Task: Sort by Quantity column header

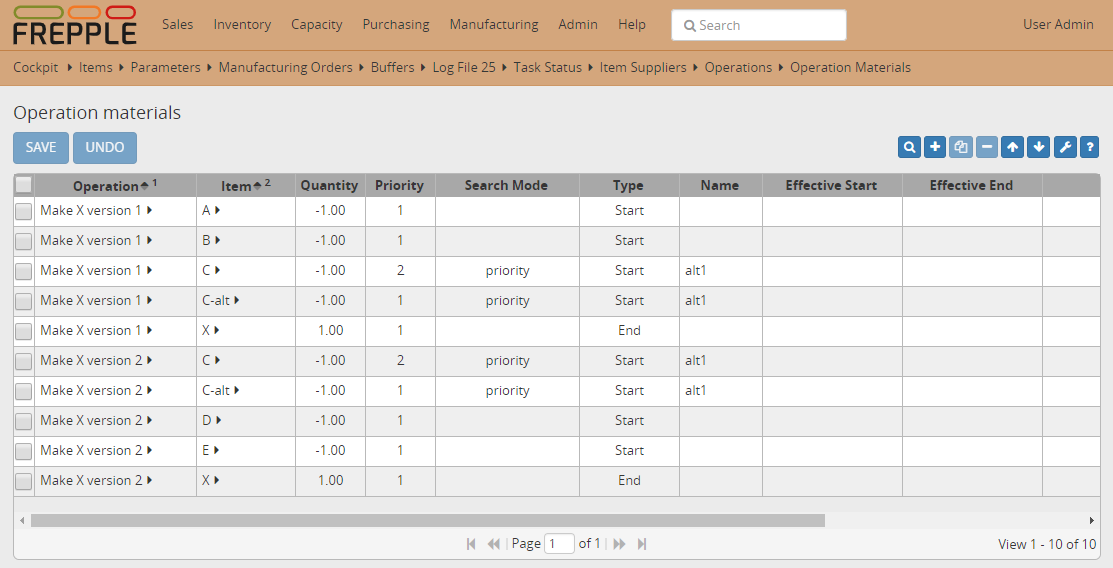Action: click(329, 185)
